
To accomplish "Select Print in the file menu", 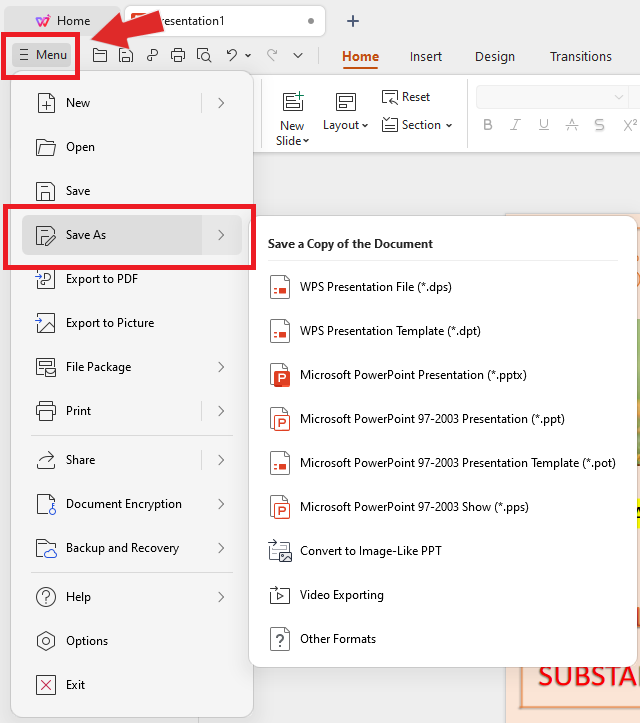I will pos(112,411).
